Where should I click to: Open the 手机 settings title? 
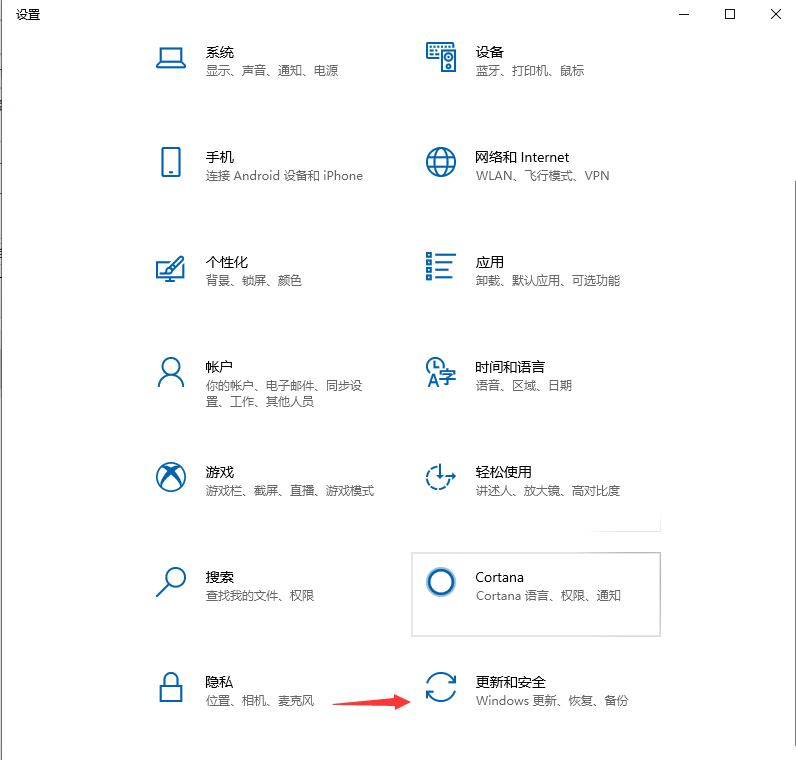[219, 157]
